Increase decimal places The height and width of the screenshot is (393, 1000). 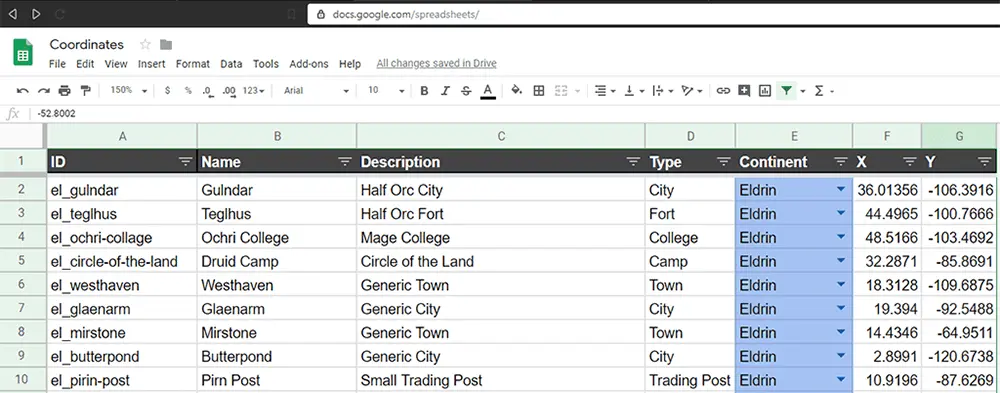coord(229,91)
